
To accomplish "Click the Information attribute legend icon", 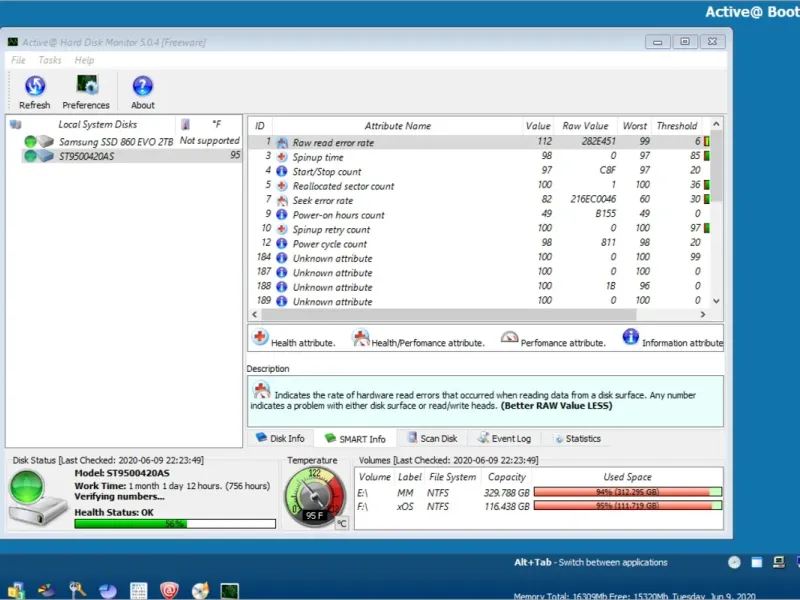I will [631, 337].
